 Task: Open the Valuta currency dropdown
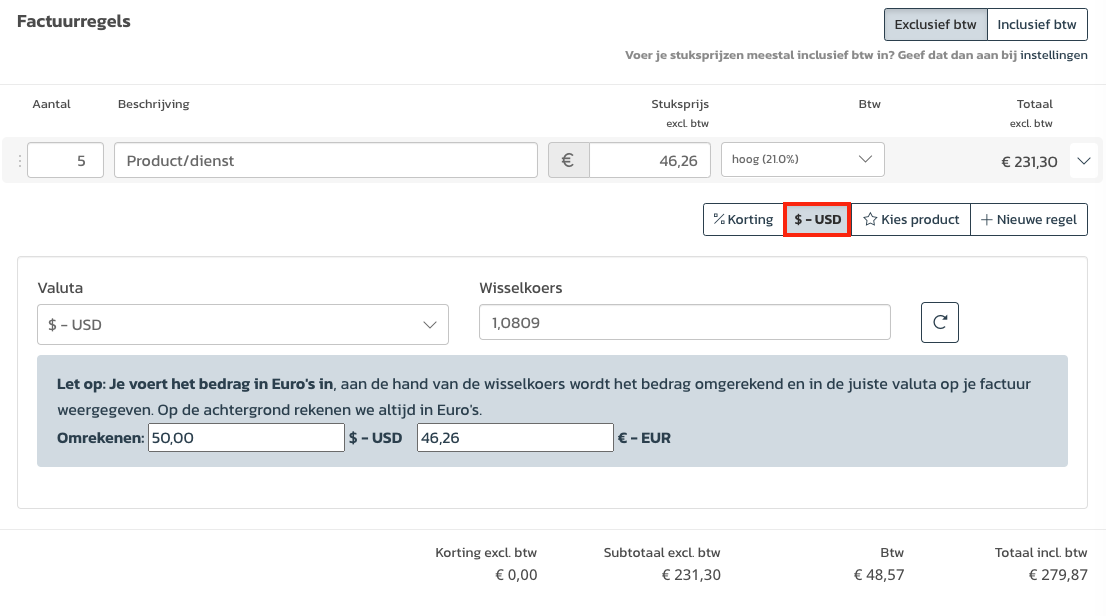243,325
